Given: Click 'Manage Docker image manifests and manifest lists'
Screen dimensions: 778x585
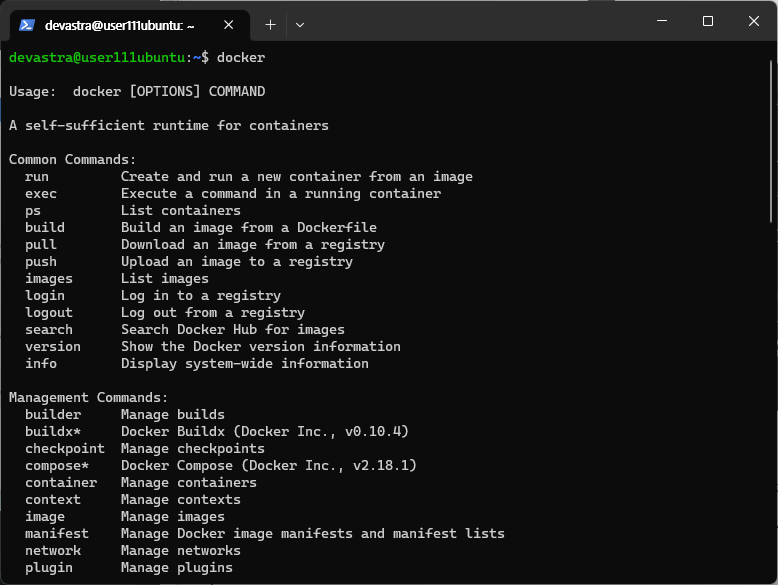Looking at the screenshot, I should 313,533.
